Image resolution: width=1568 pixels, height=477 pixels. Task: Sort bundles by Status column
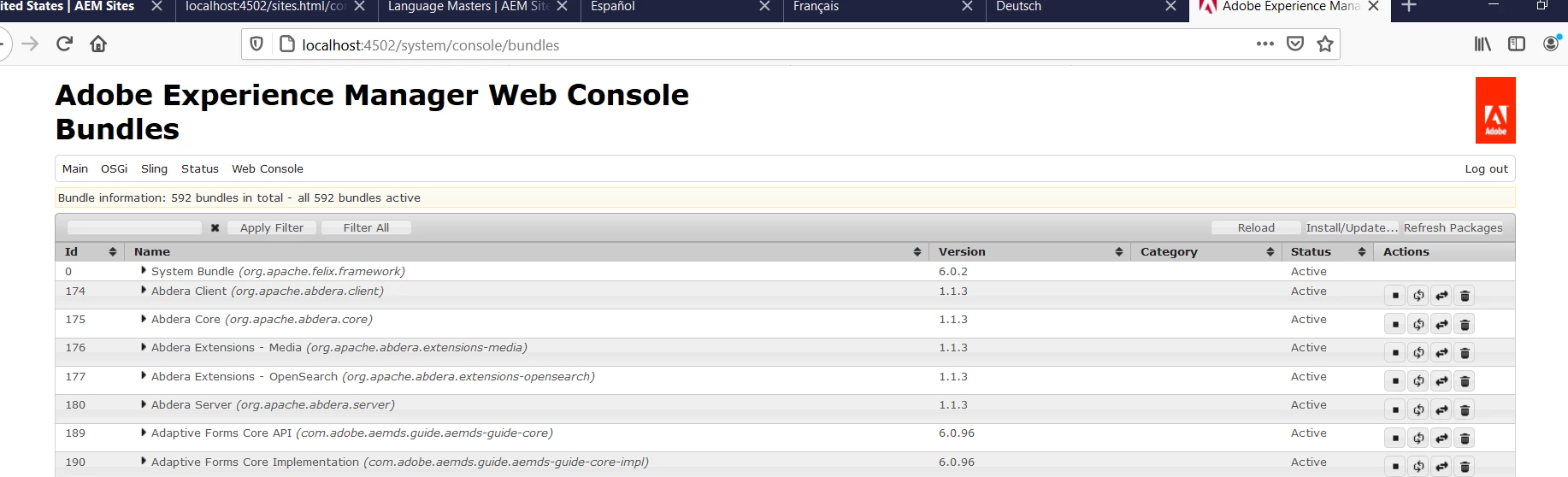(x=1327, y=251)
